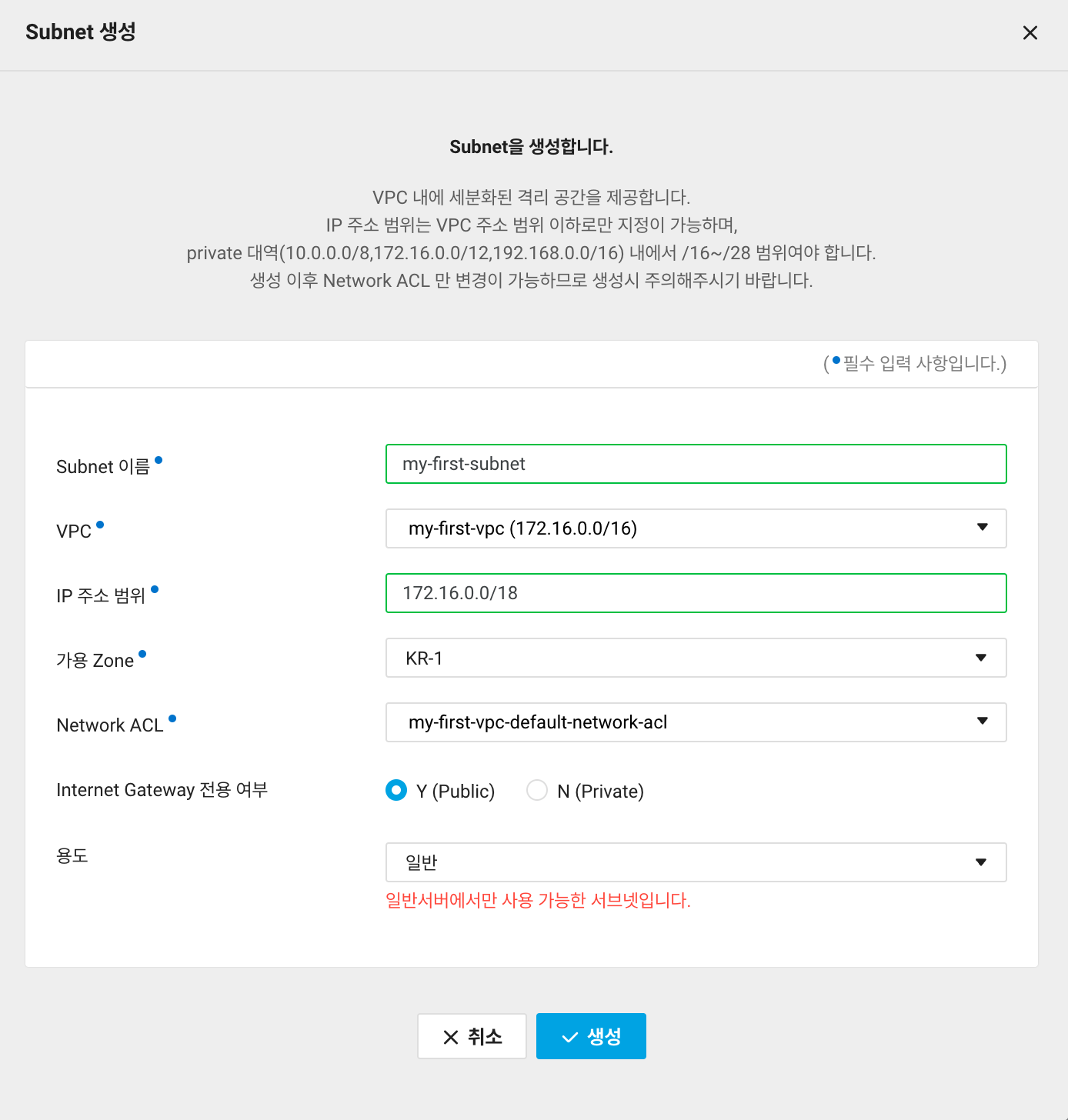
Task: Click the Subnet 이름 input field
Action: [x=696, y=464]
